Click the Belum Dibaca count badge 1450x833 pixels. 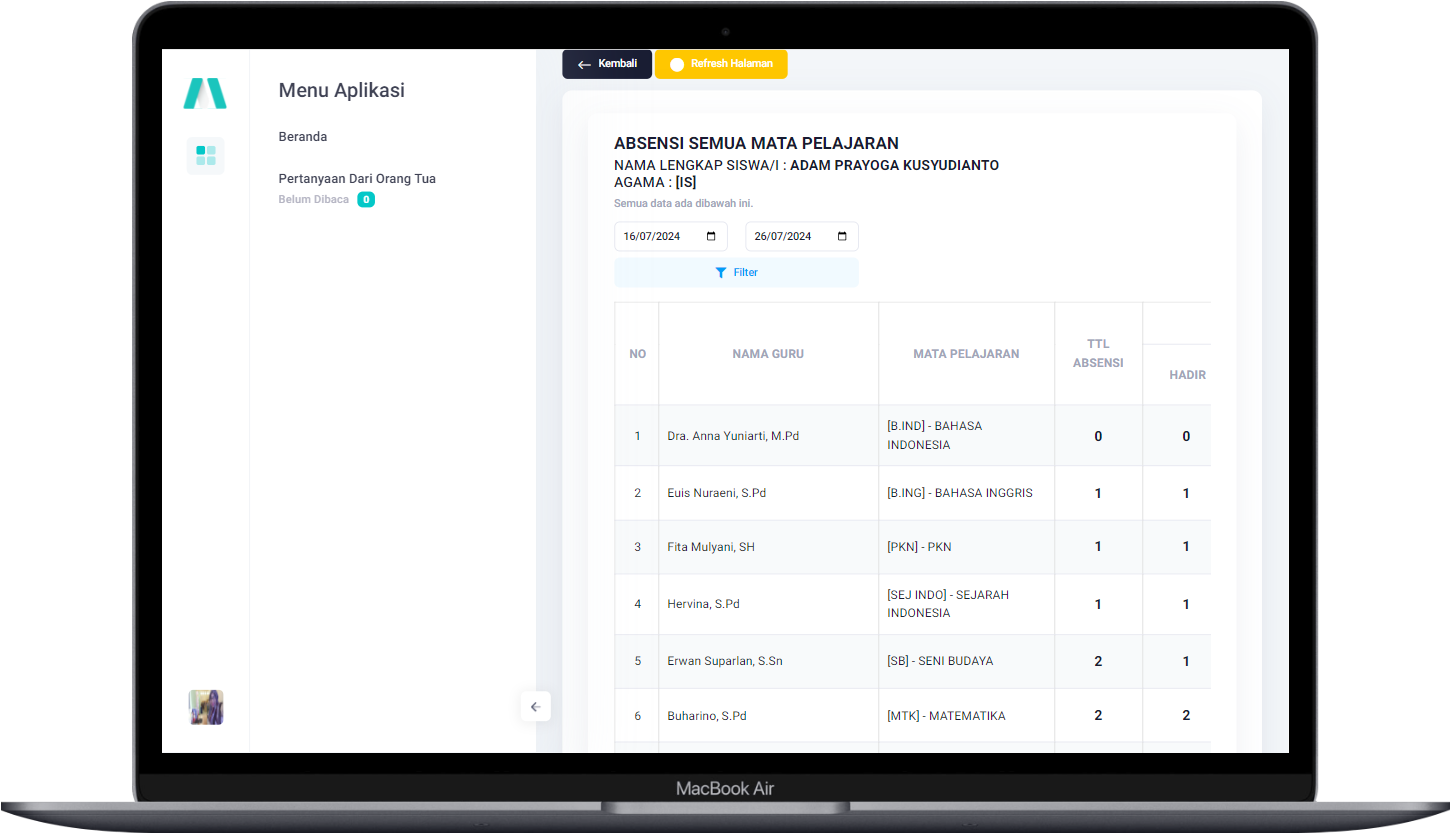[x=366, y=200]
